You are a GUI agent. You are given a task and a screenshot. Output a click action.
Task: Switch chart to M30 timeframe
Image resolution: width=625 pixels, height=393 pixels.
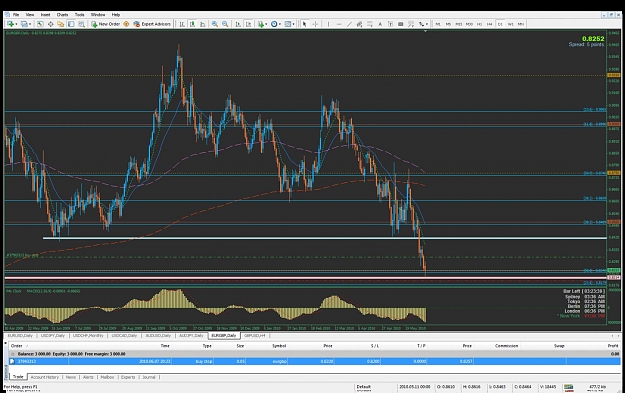469,24
